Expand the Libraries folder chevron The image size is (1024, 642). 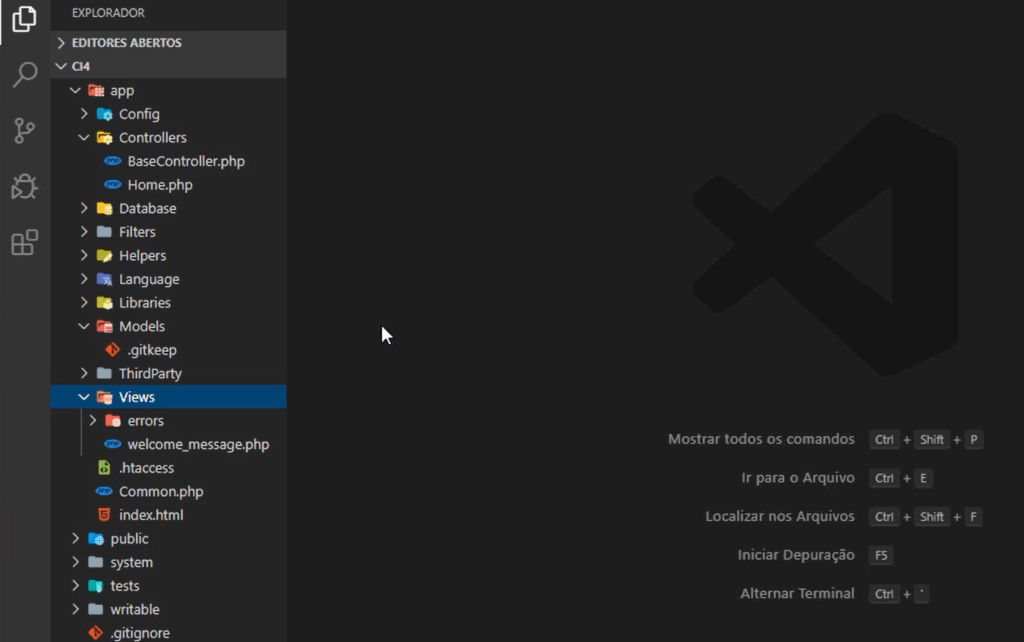click(84, 302)
